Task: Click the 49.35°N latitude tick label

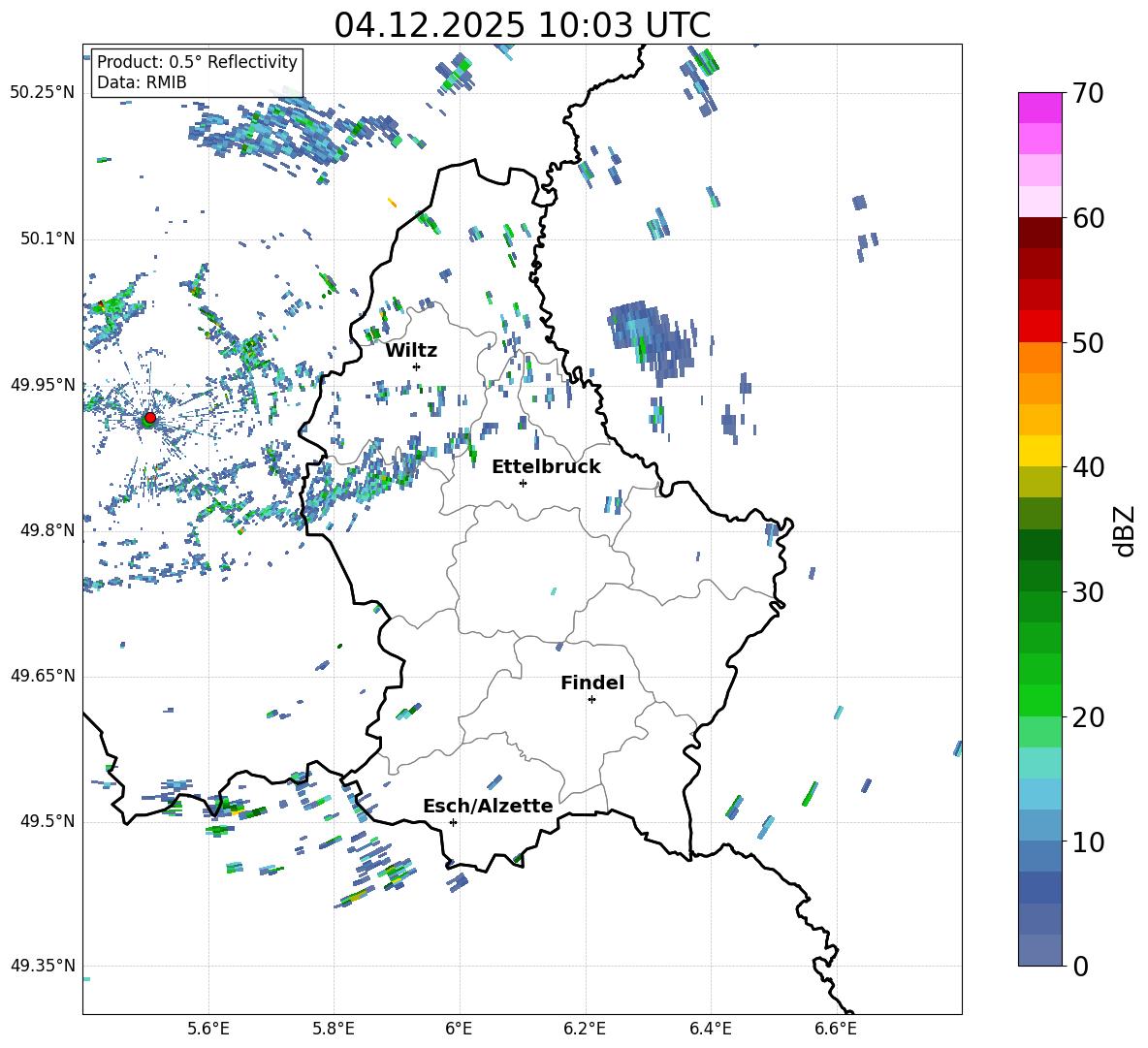Action: [x=43, y=966]
